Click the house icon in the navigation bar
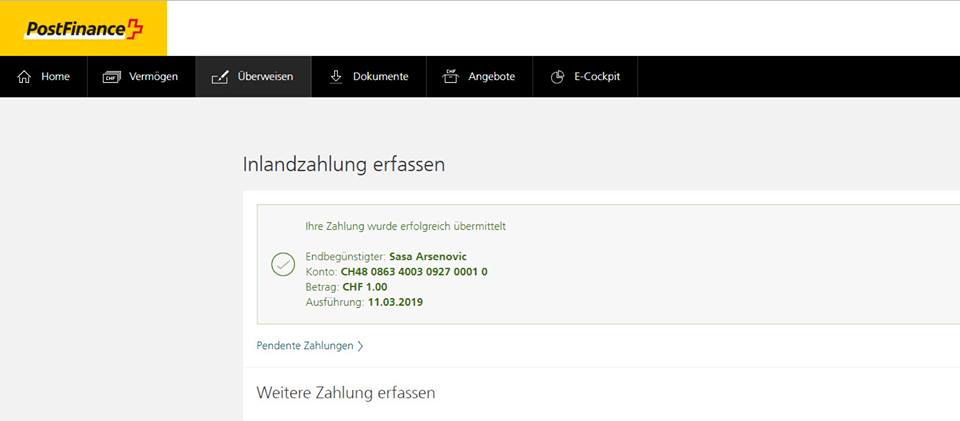 coord(25,77)
